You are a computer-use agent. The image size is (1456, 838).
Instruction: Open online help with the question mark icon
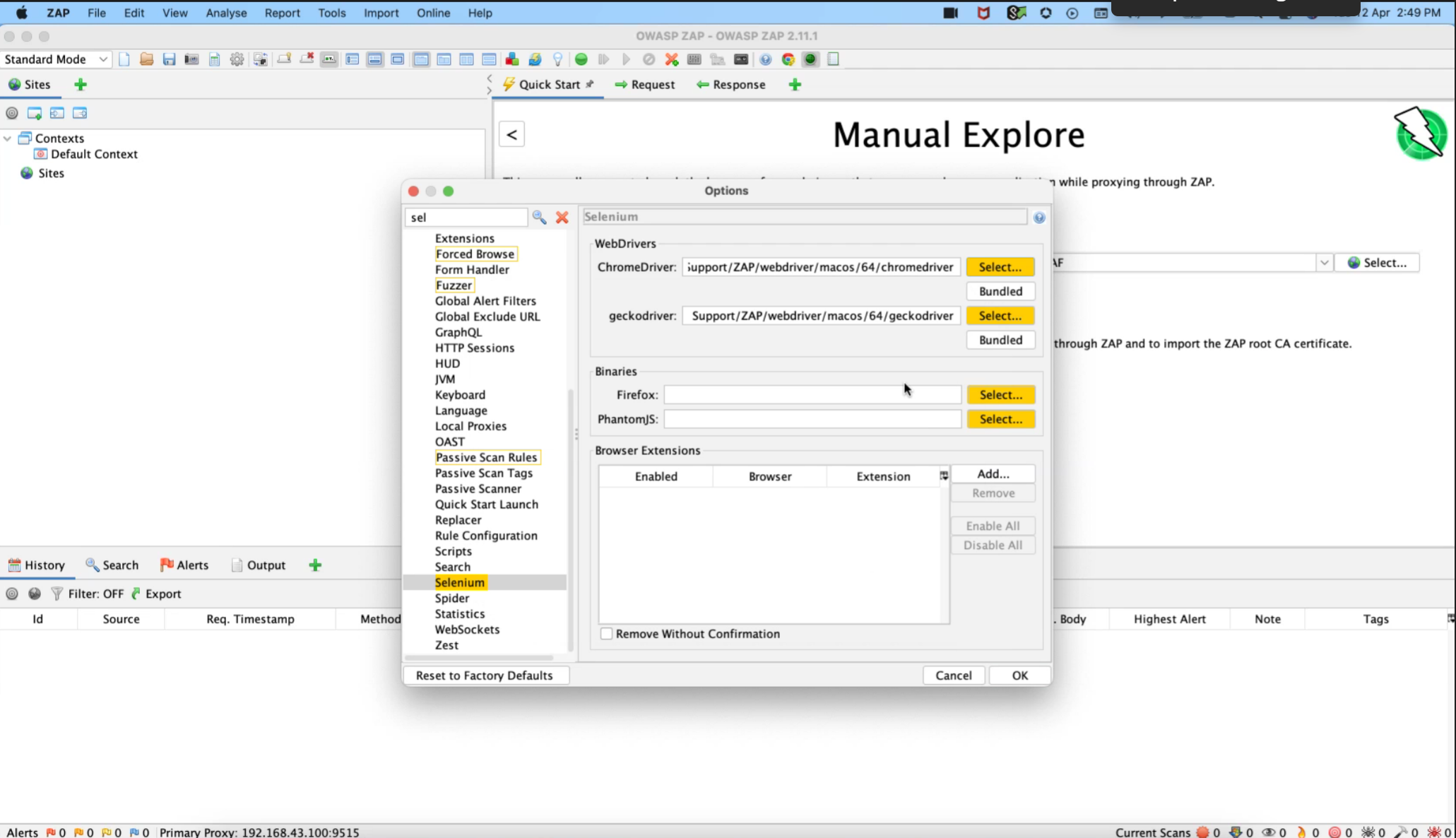[767, 59]
